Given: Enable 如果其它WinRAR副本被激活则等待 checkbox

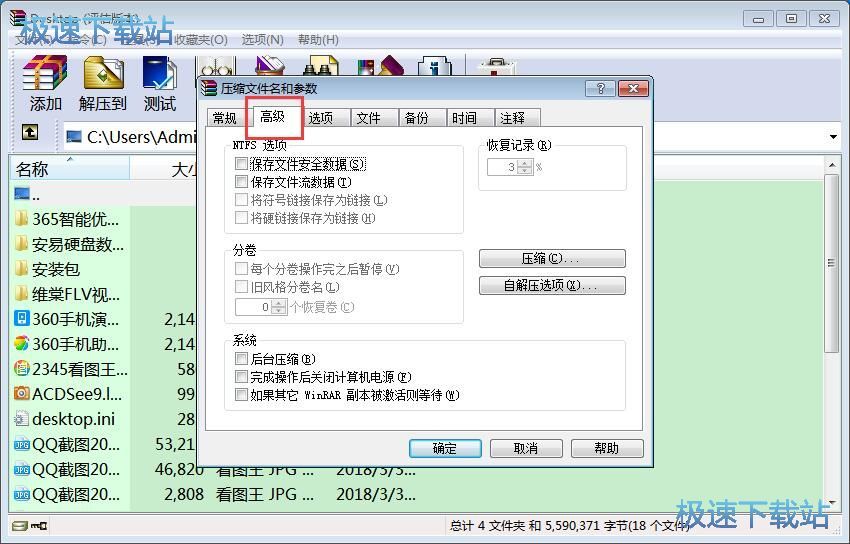Looking at the screenshot, I should tap(241, 394).
